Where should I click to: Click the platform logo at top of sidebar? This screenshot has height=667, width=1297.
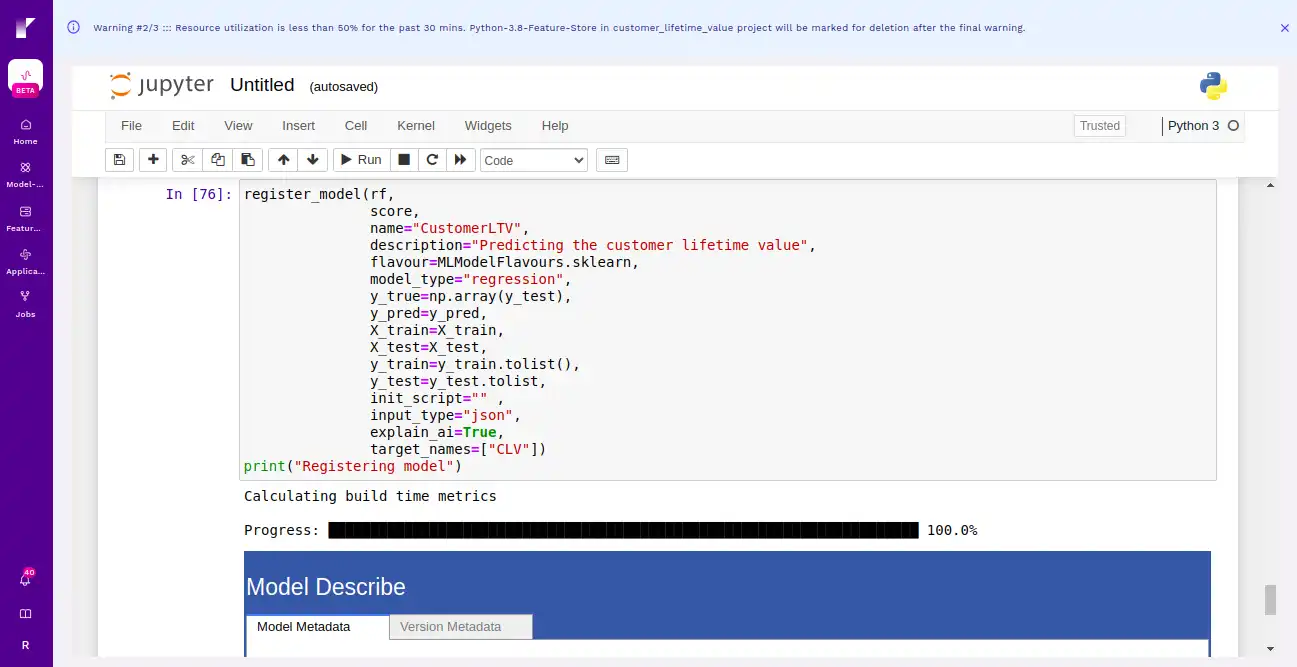point(25,28)
